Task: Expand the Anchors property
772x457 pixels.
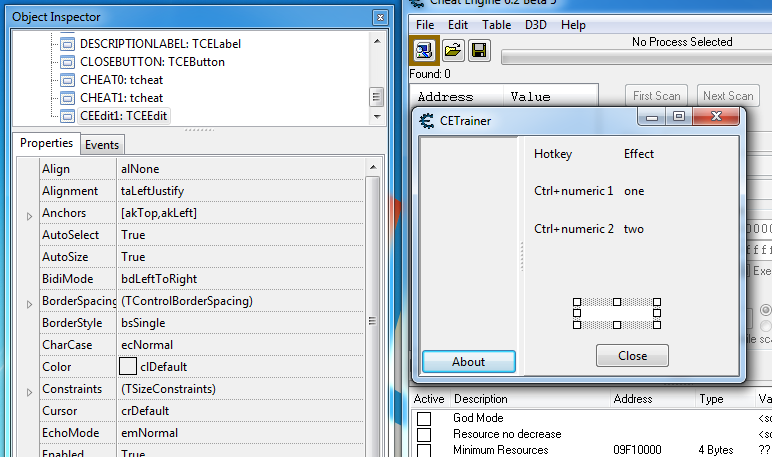Action: tap(29, 214)
